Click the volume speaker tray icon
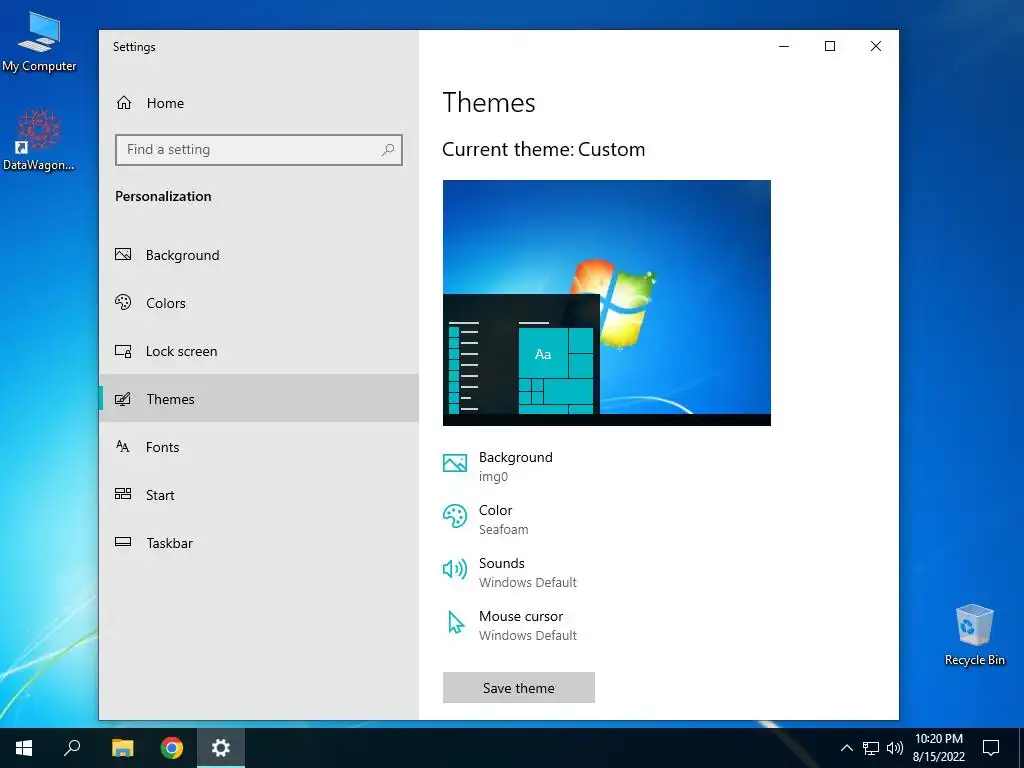The width and height of the screenshot is (1024, 768). pos(895,748)
